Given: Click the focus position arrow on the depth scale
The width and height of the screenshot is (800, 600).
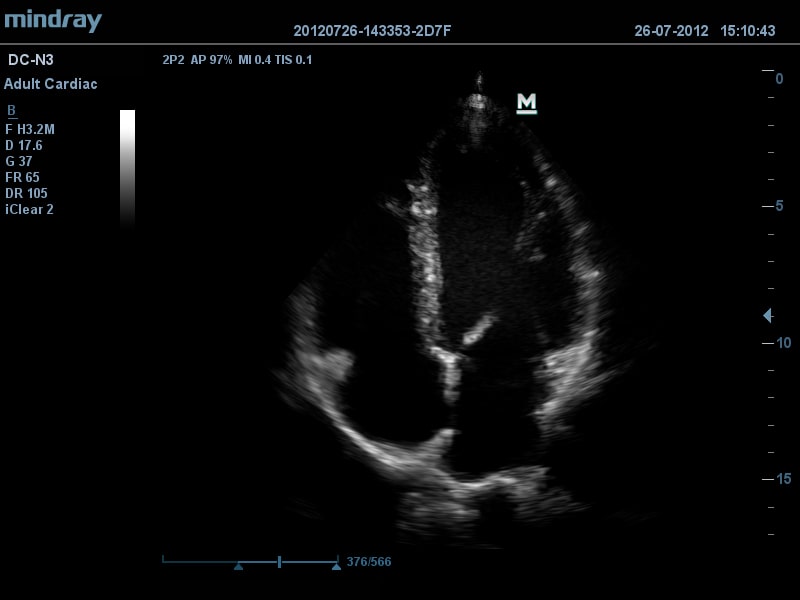Looking at the screenshot, I should [767, 316].
